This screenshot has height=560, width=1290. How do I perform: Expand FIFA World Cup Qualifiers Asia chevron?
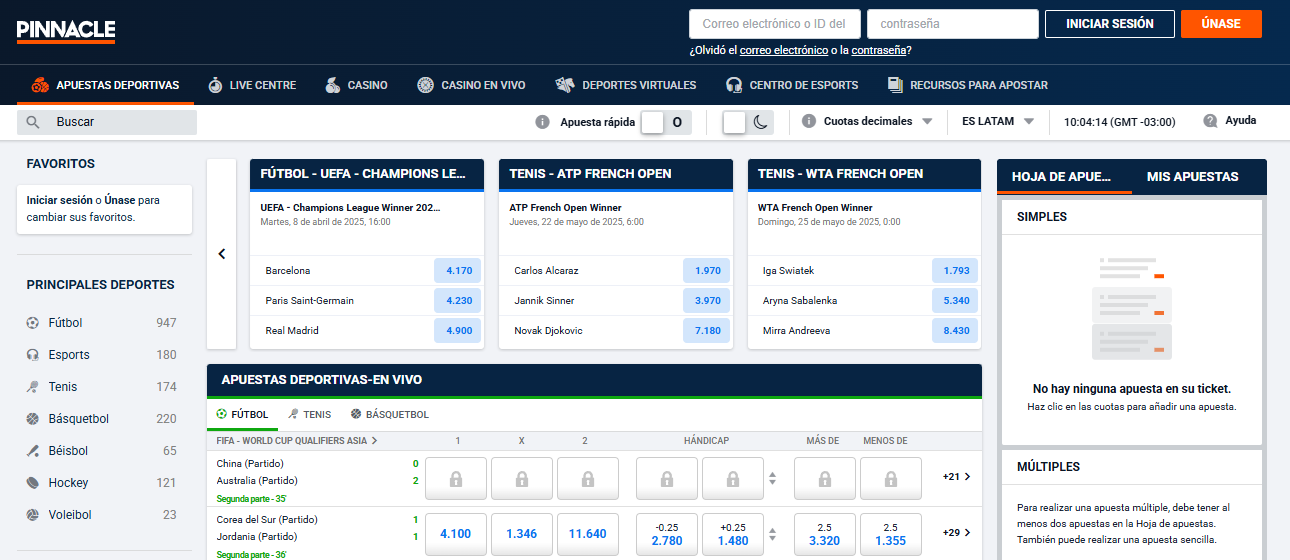(375, 440)
